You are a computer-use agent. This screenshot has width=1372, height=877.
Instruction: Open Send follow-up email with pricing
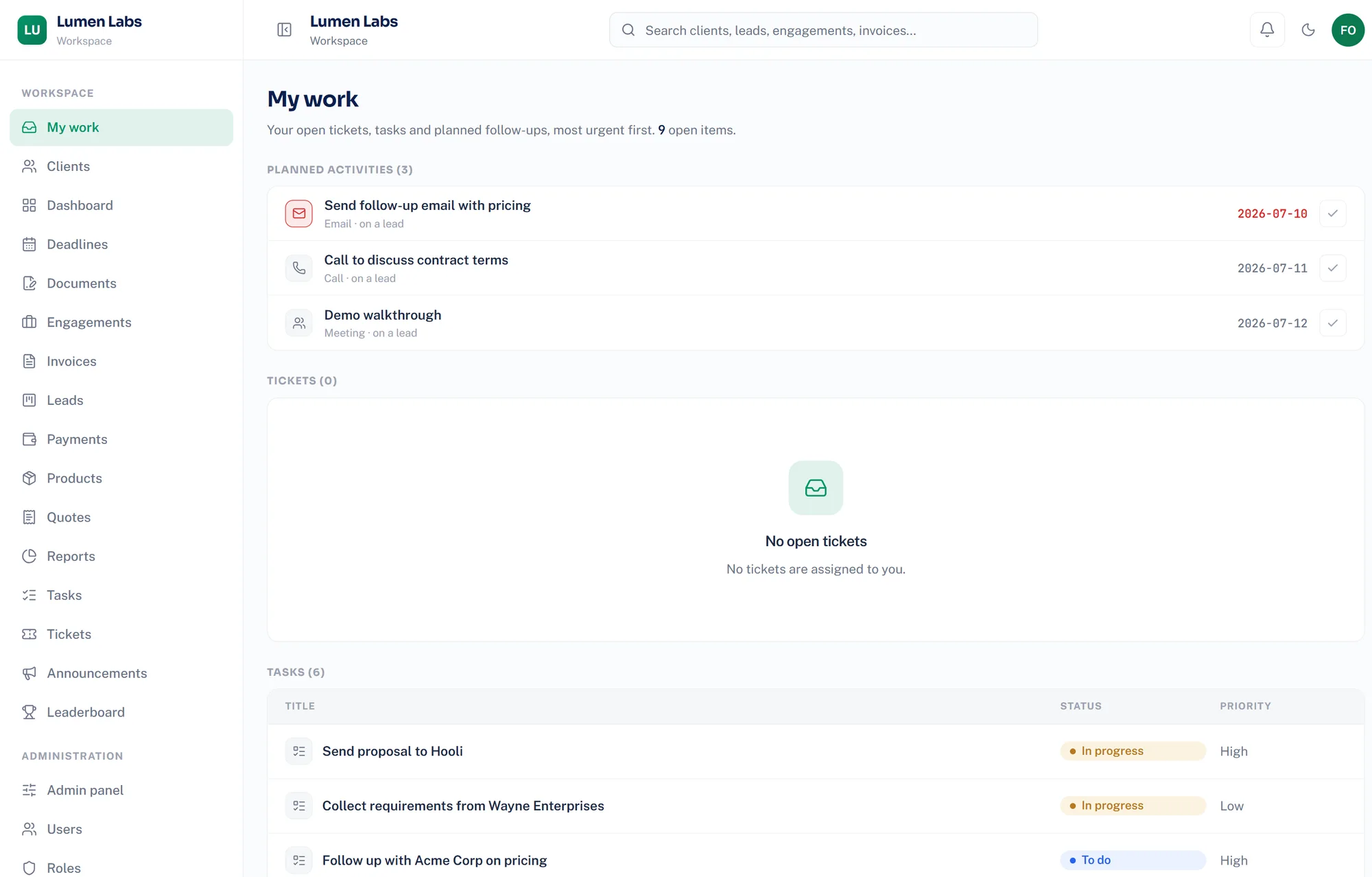click(427, 205)
